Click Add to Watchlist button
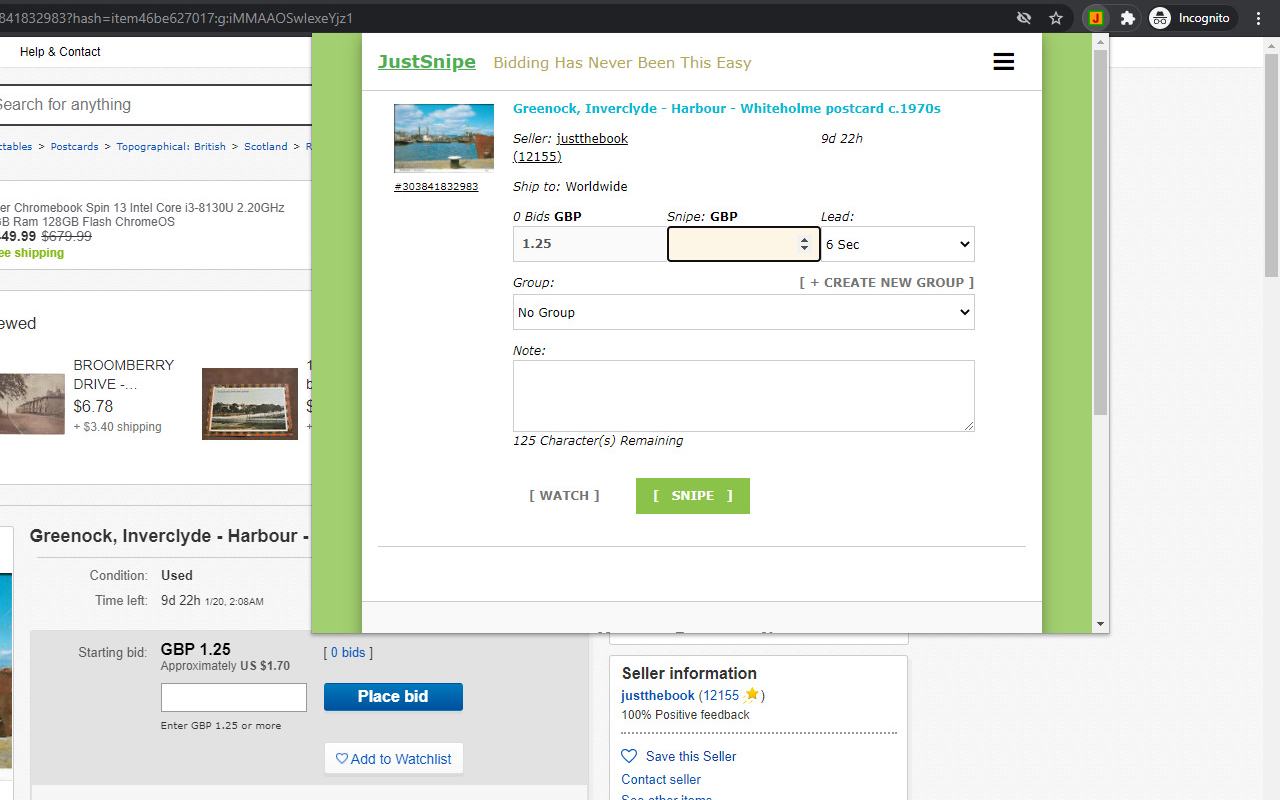Screen dimensions: 1280x800 [394, 759]
